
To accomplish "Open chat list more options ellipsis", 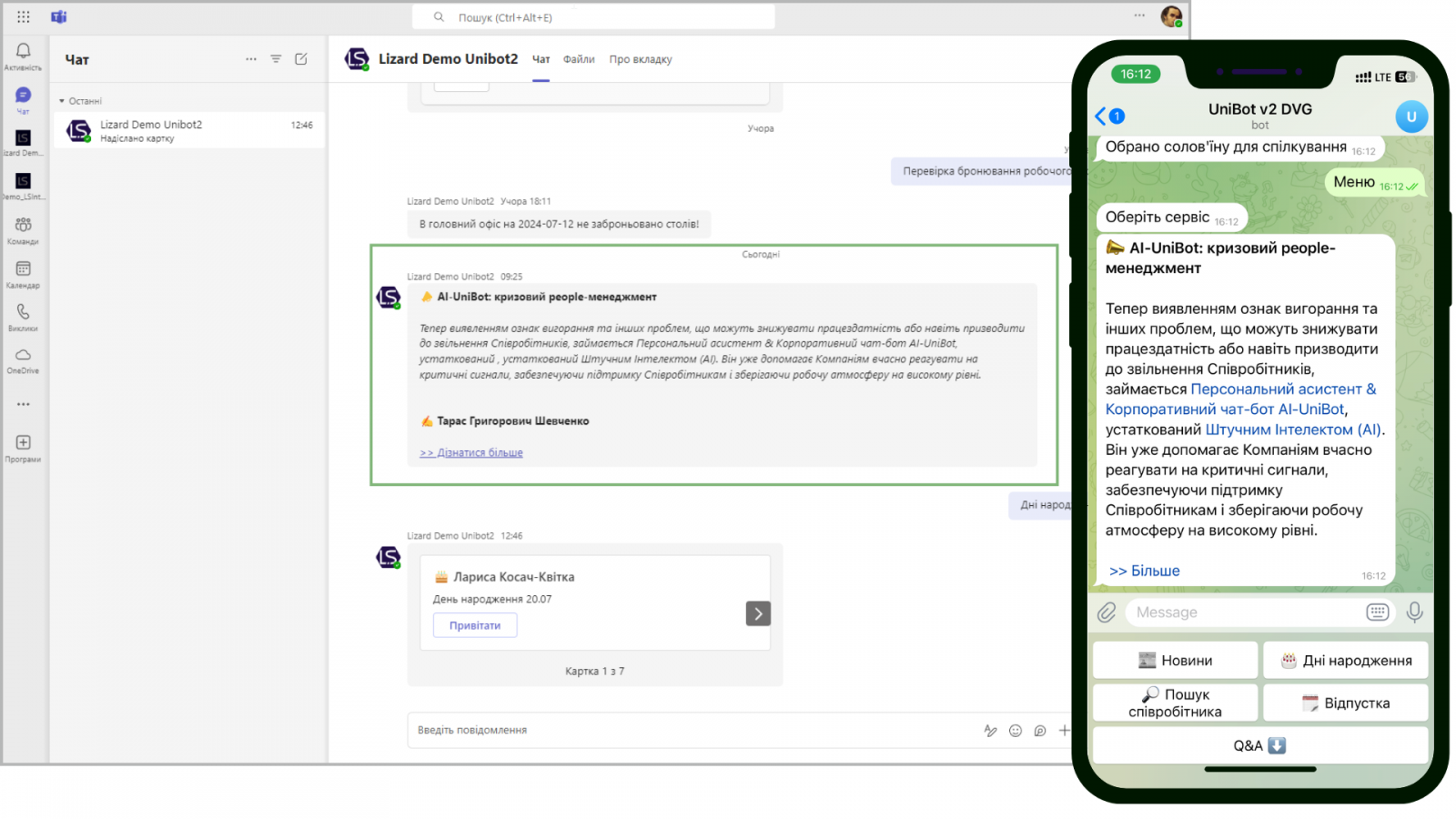I will click(x=251, y=59).
